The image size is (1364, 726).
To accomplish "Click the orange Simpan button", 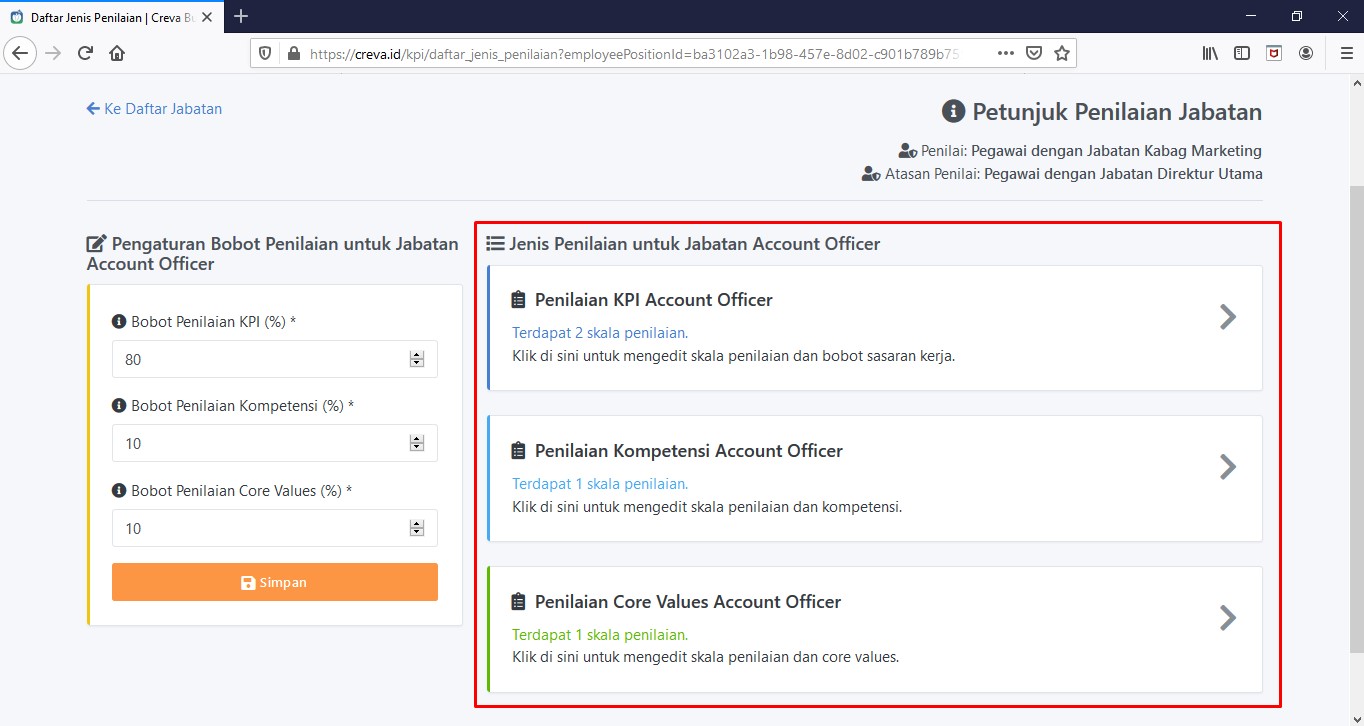I will click(275, 582).
